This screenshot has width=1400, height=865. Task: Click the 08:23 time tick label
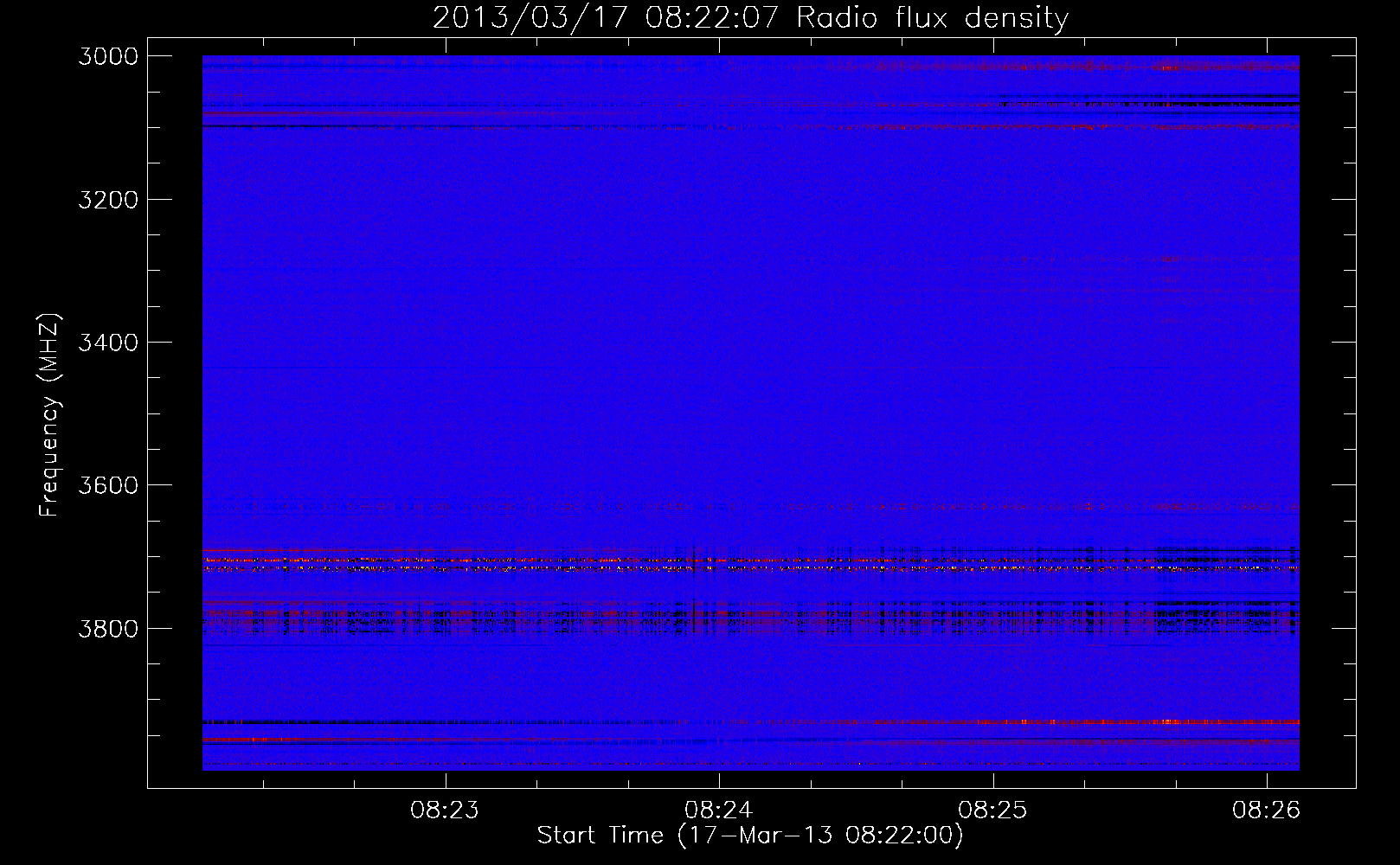445,811
